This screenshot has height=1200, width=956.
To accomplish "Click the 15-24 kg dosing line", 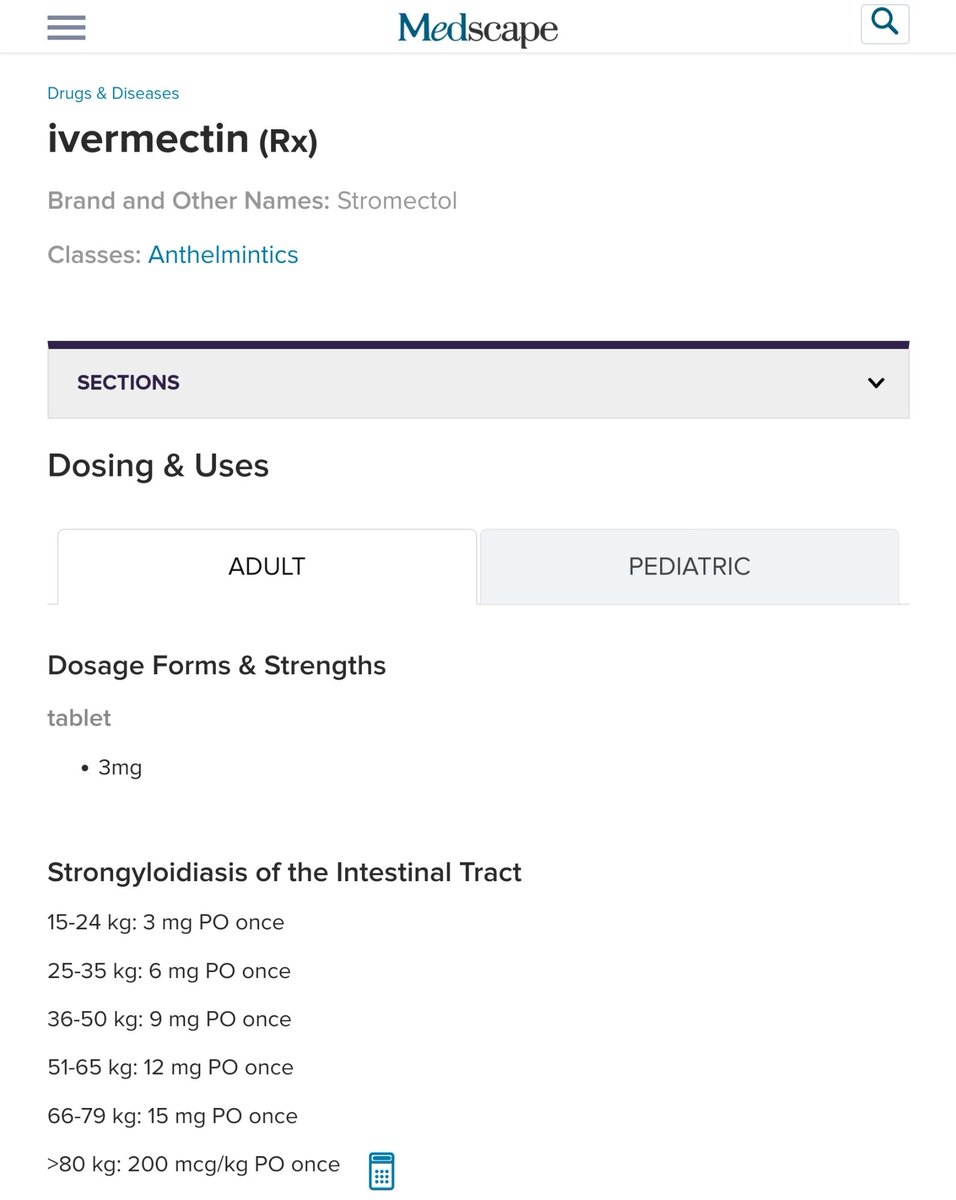I will 166,922.
